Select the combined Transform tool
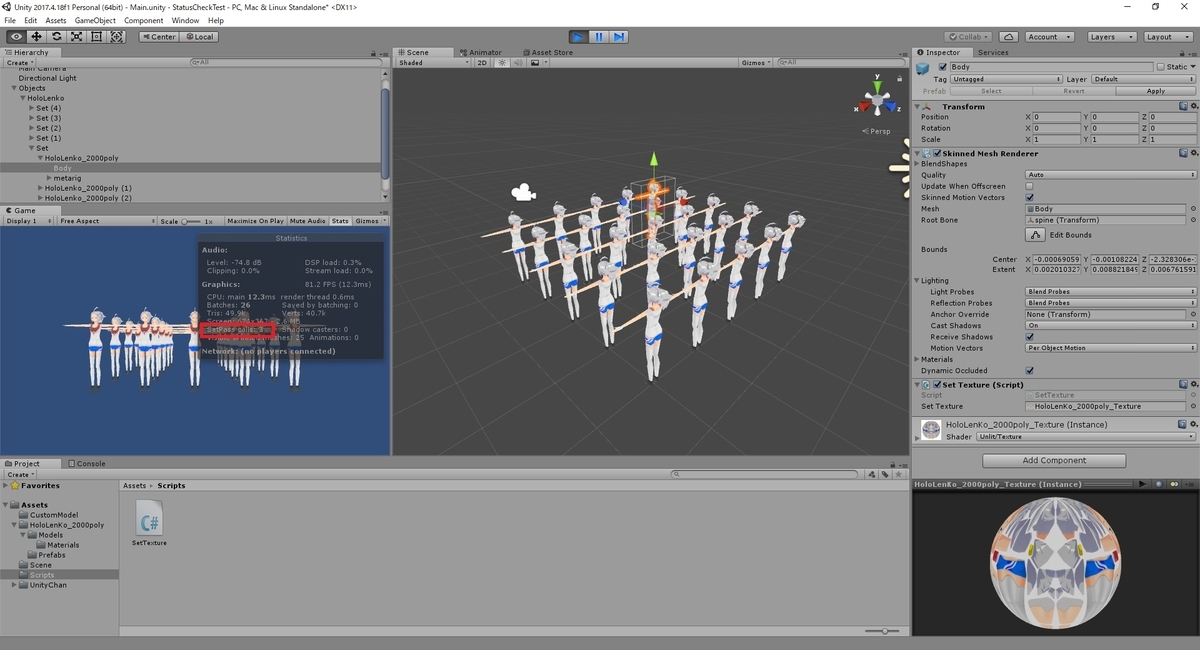 tap(117, 37)
